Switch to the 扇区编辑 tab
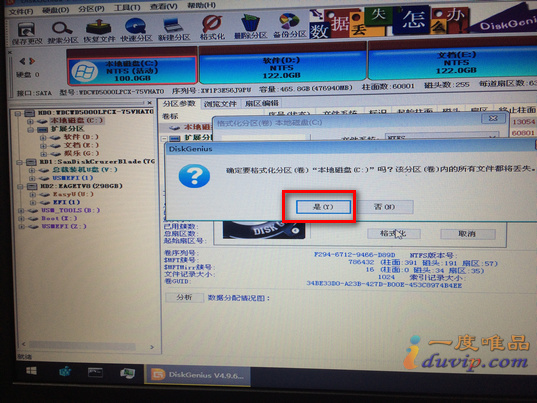Viewport: 537px width, 403px height. [x=262, y=103]
